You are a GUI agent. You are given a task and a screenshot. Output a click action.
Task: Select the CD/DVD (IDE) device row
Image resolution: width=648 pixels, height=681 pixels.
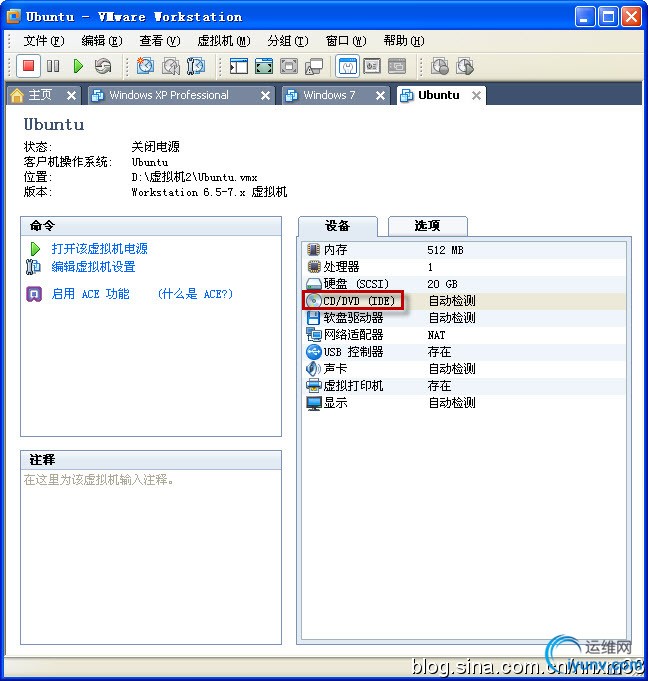(x=464, y=301)
